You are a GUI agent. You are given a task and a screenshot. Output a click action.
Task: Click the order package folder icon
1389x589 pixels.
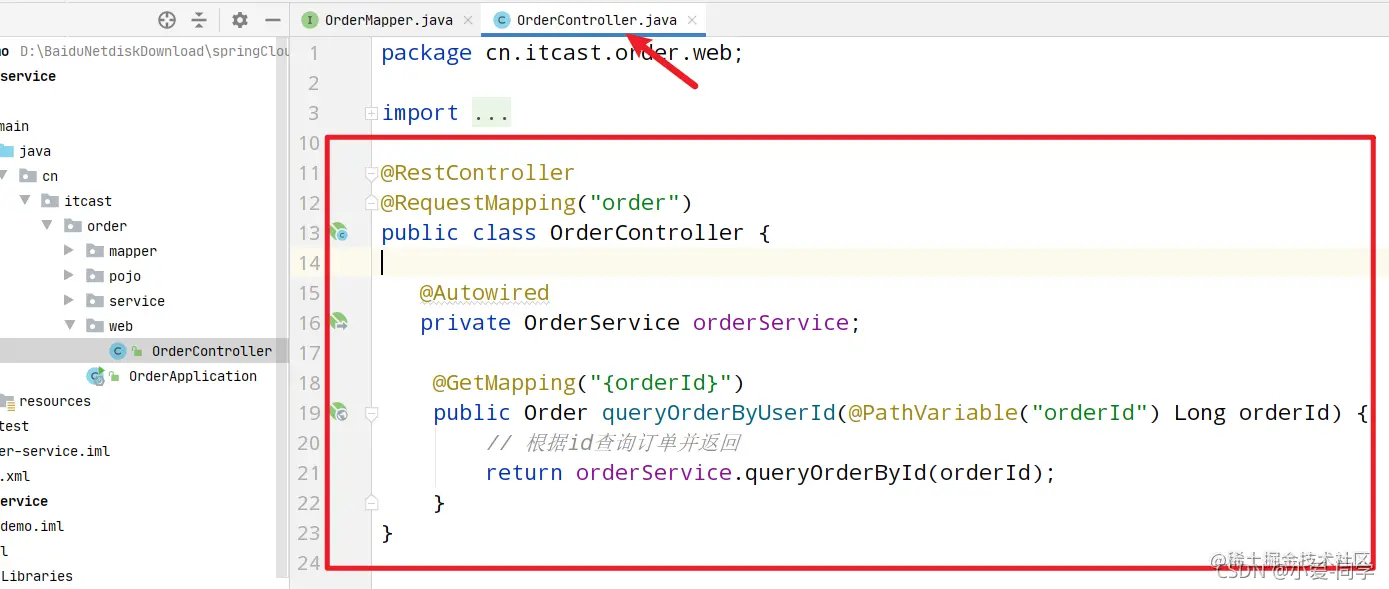point(73,226)
